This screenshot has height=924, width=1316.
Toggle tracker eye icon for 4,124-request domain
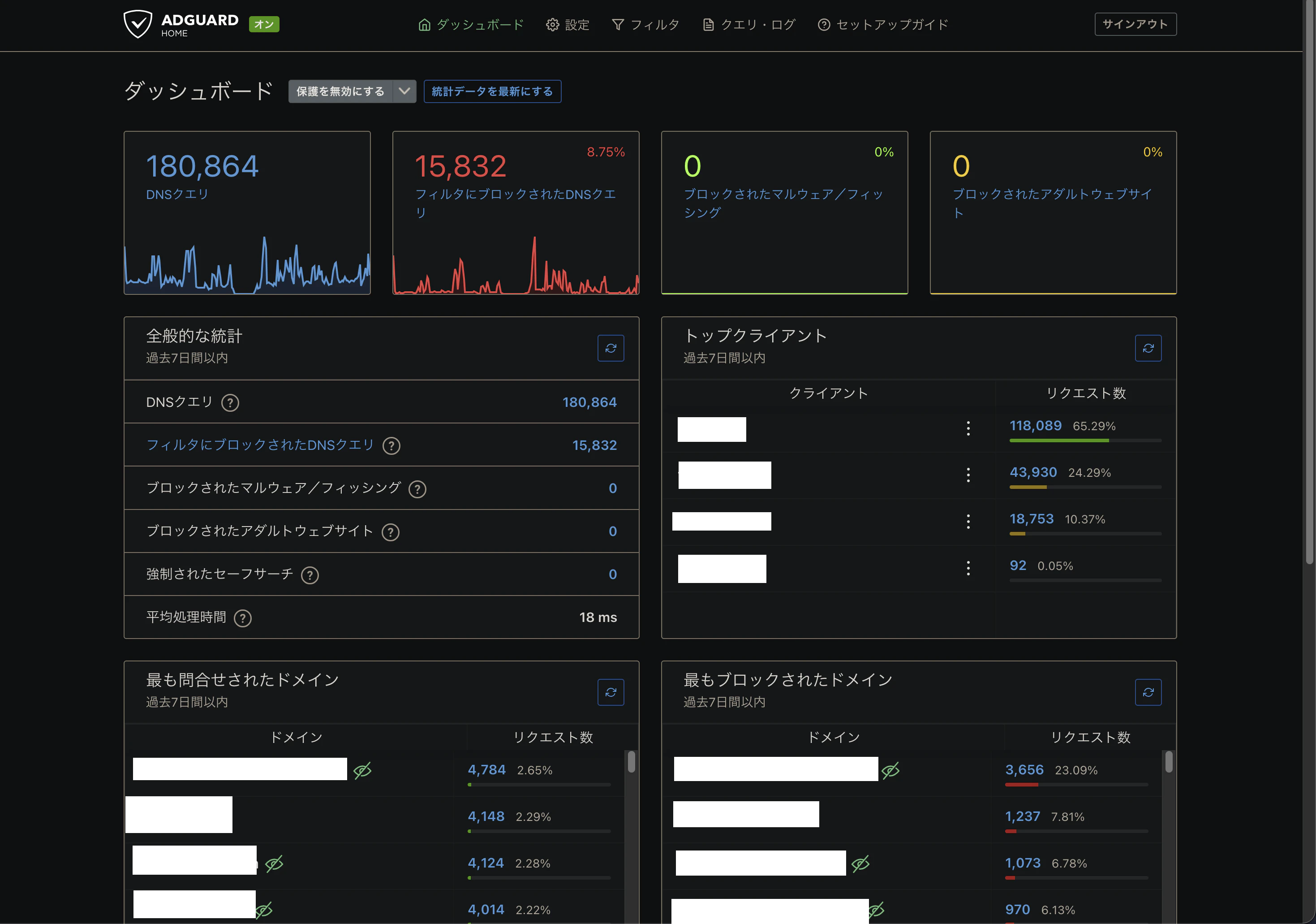[x=274, y=863]
